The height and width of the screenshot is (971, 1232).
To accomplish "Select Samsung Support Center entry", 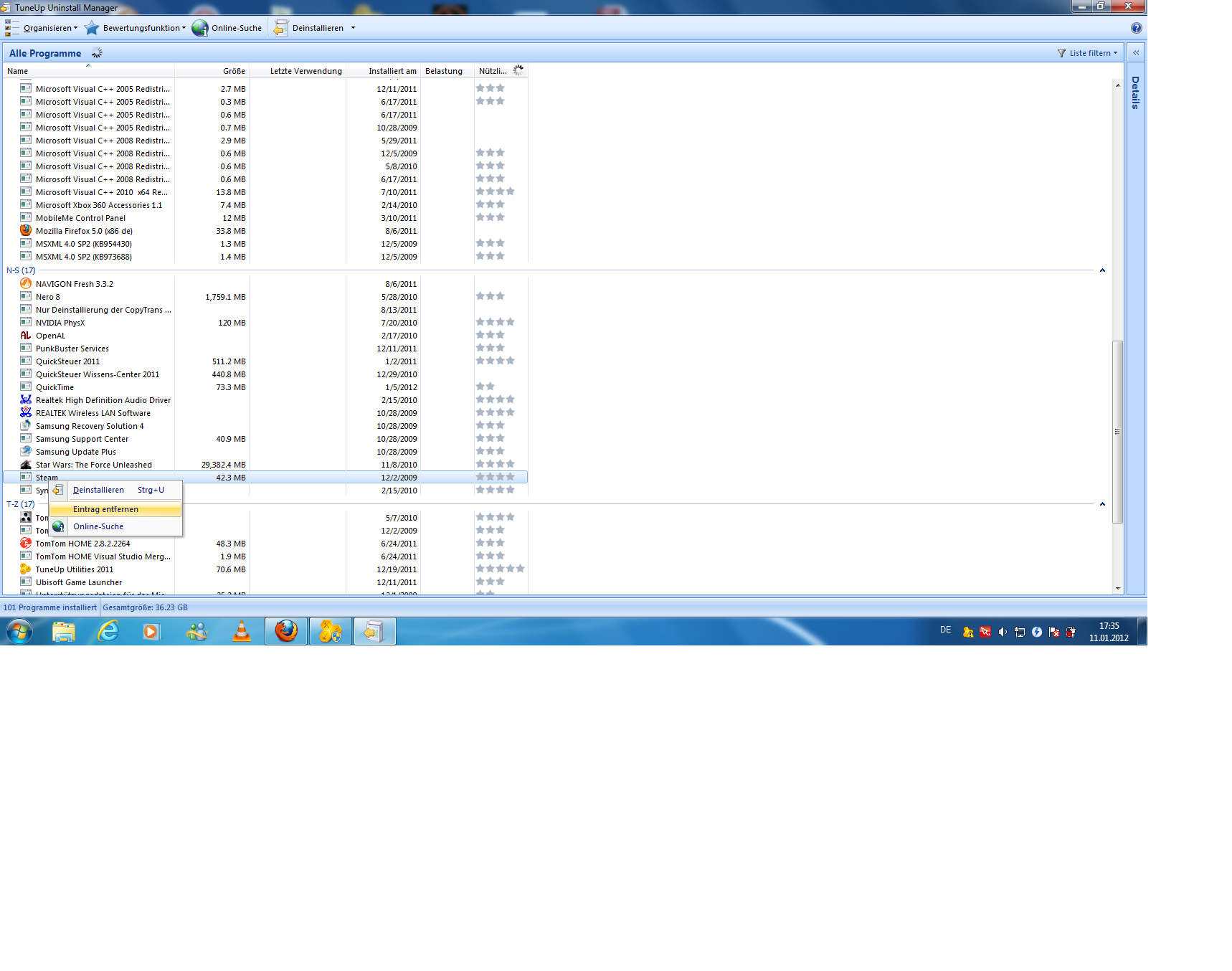I will pos(82,439).
